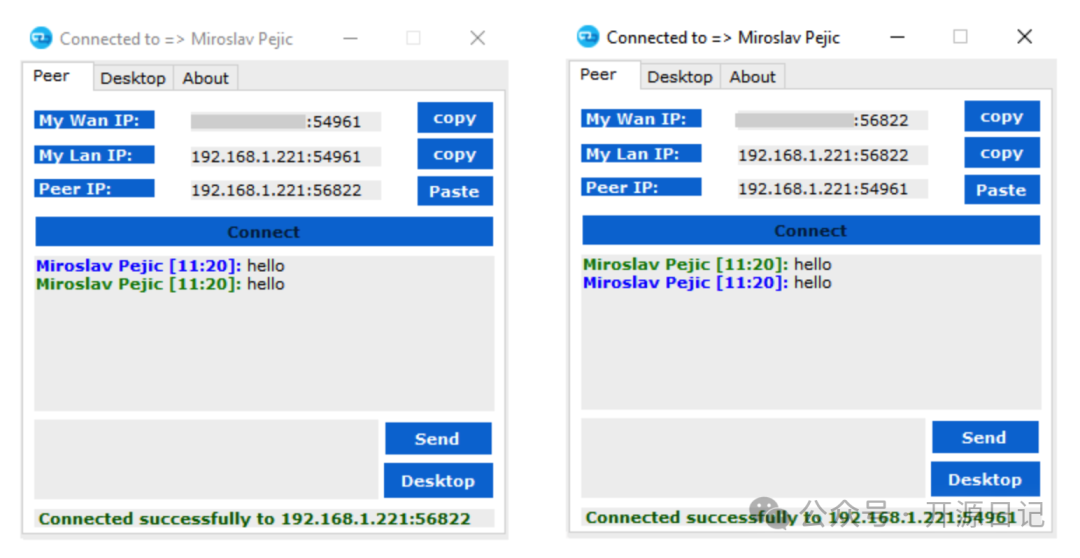The height and width of the screenshot is (558, 1080).
Task: Focus message input box in left window
Action: pyautogui.click(x=206, y=459)
